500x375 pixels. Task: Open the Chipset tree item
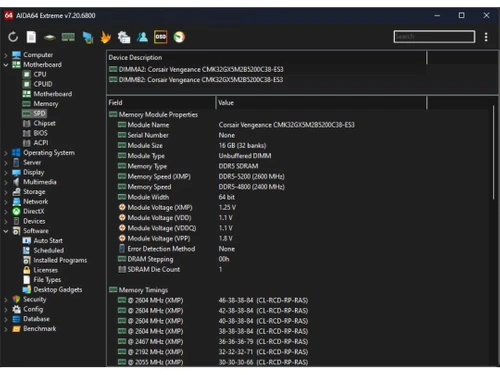44,123
